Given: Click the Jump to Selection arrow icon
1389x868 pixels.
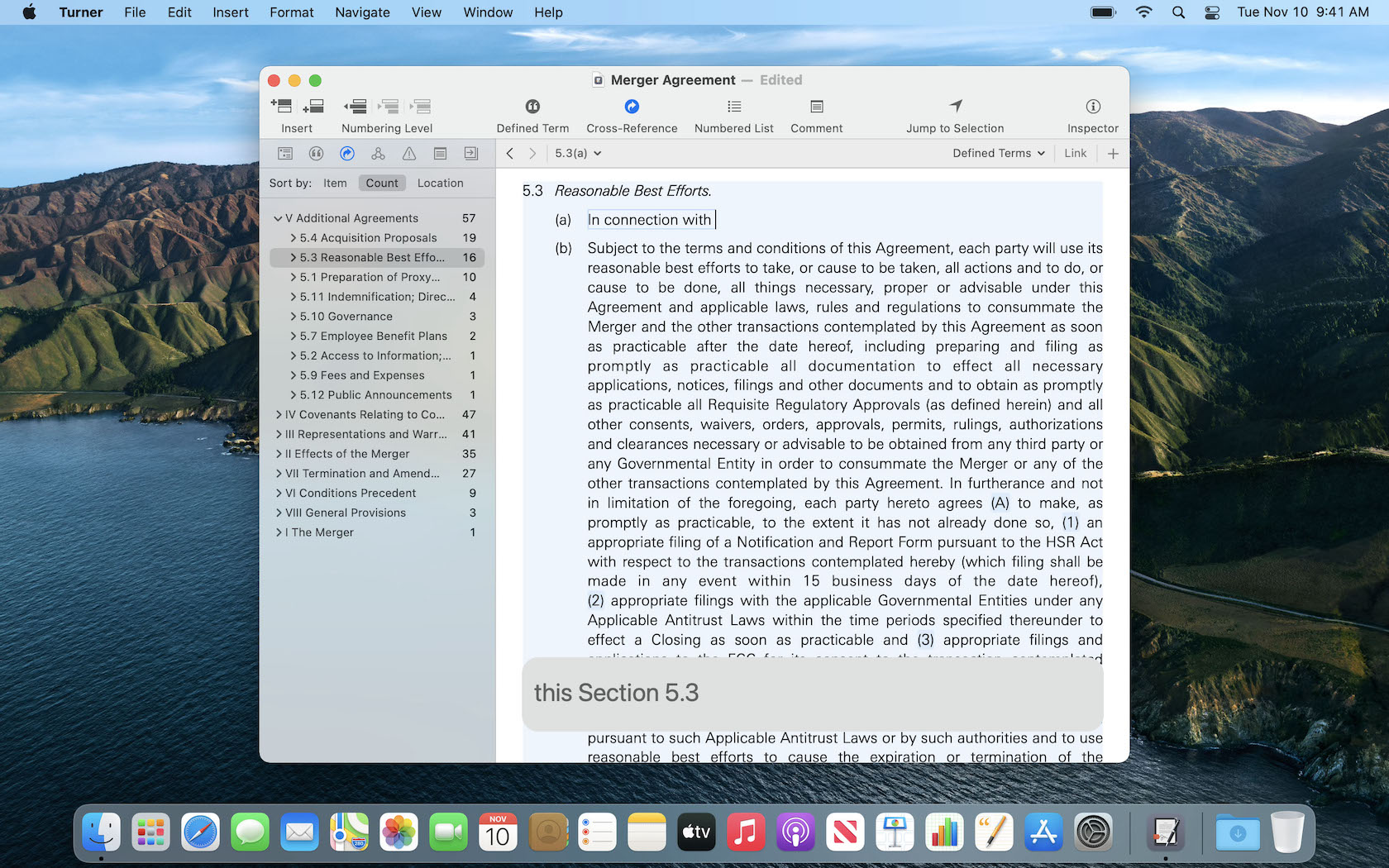Looking at the screenshot, I should [x=956, y=106].
